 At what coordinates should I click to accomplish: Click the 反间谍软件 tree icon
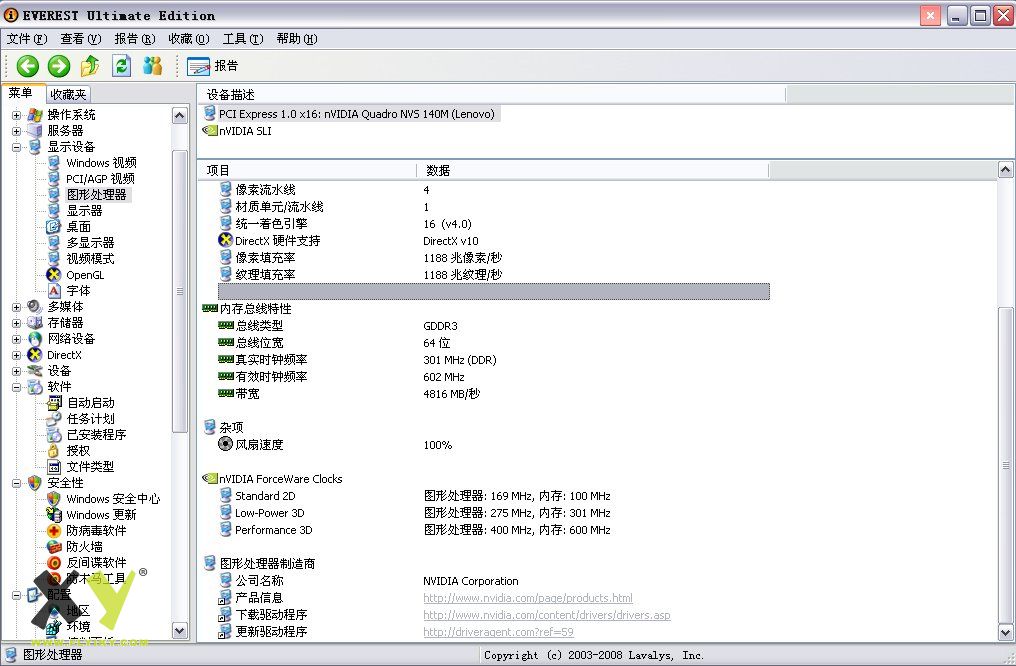(54, 563)
